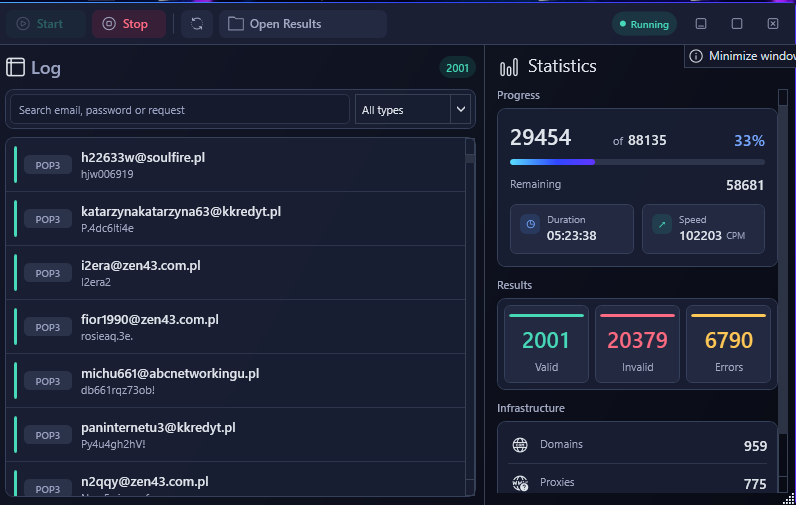Viewport: 796px width, 505px height.
Task: Click the Remaining 58681 value
Action: tap(745, 185)
